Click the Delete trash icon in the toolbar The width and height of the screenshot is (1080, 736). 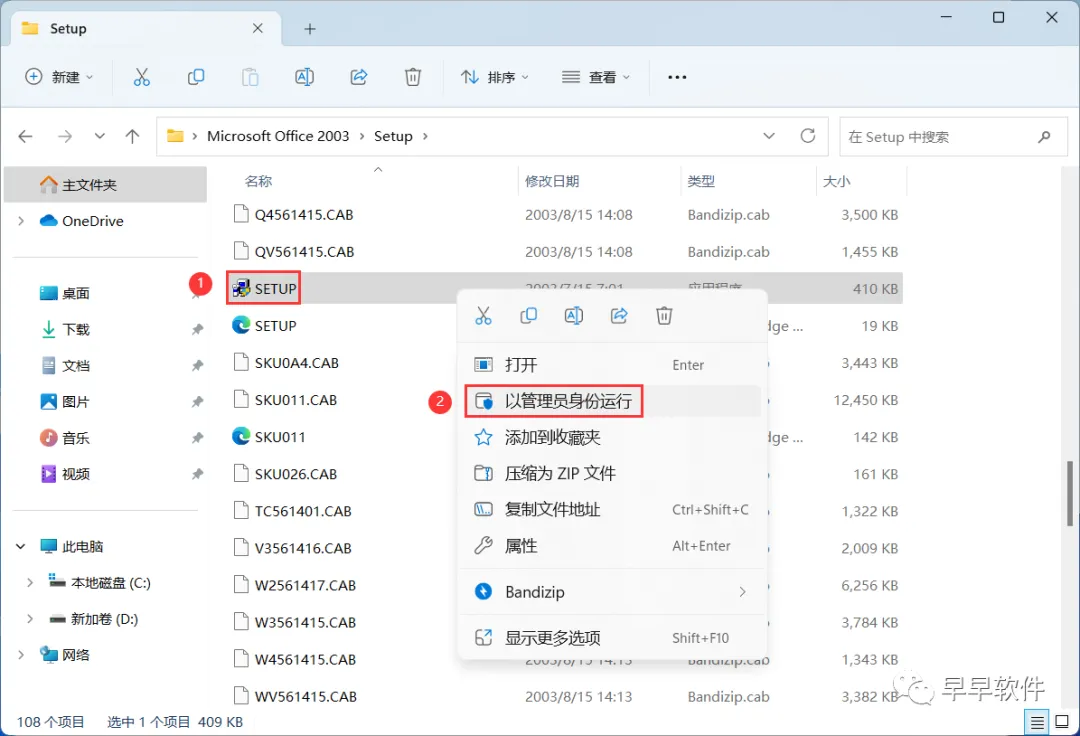[413, 77]
